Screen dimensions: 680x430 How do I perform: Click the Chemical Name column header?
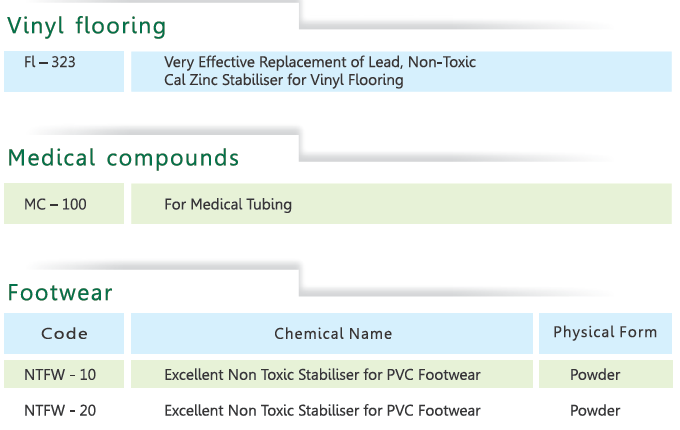pyautogui.click(x=333, y=334)
